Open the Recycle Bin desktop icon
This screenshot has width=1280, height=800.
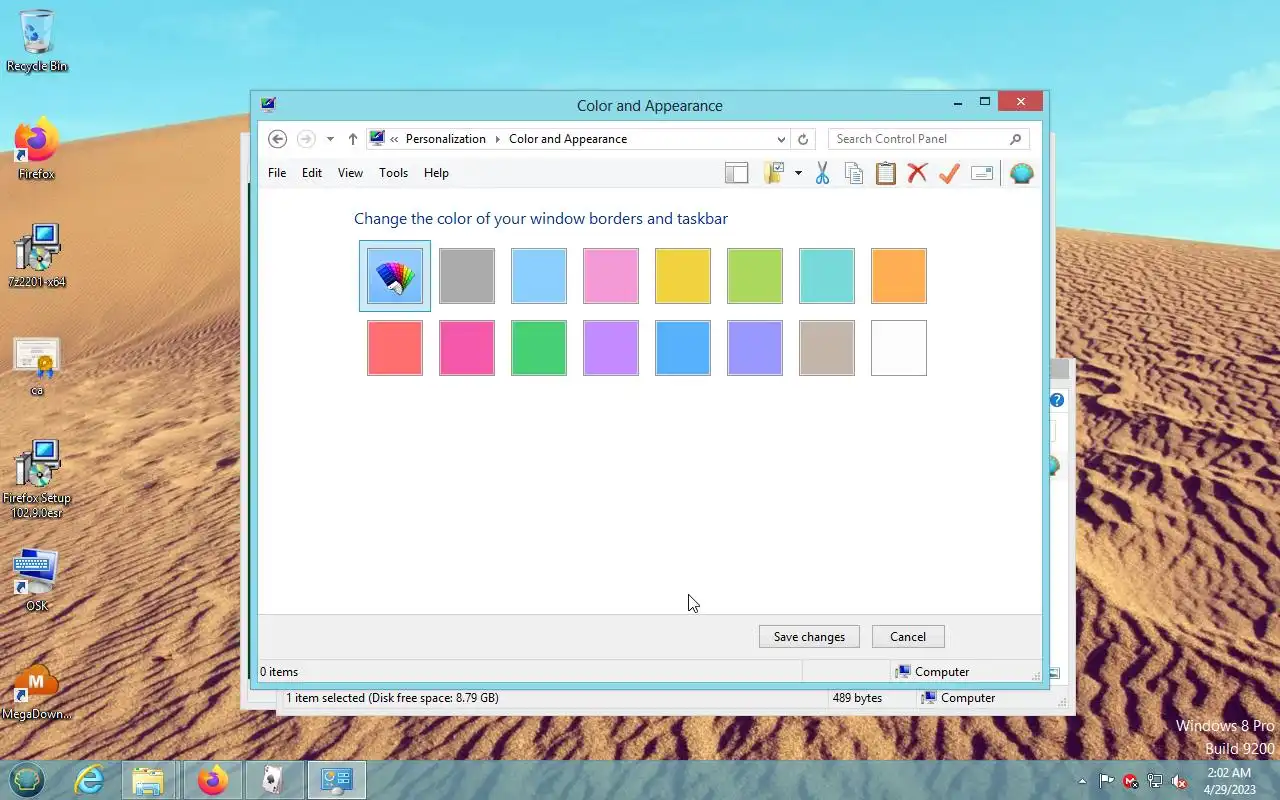coord(37,40)
